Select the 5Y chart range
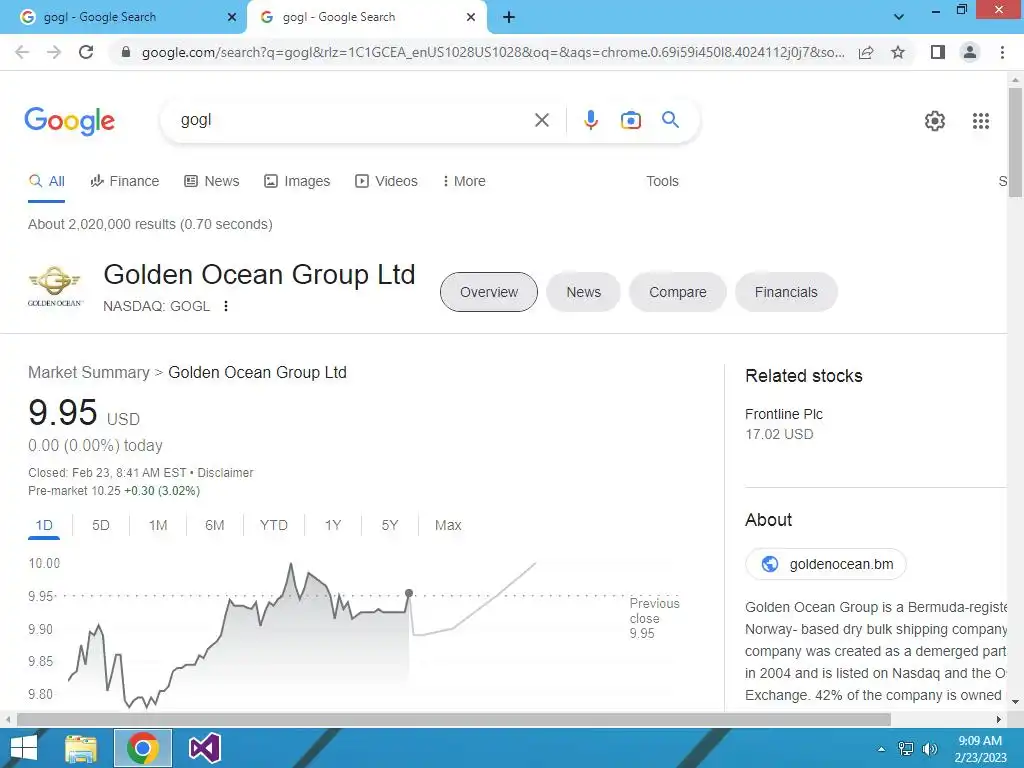Screen dimensions: 1024x768 click(x=390, y=525)
